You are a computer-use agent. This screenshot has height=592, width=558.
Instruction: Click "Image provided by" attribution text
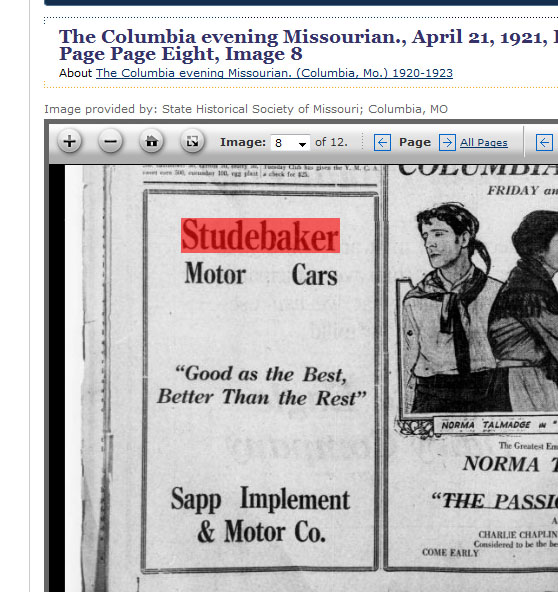pyautogui.click(x=246, y=109)
